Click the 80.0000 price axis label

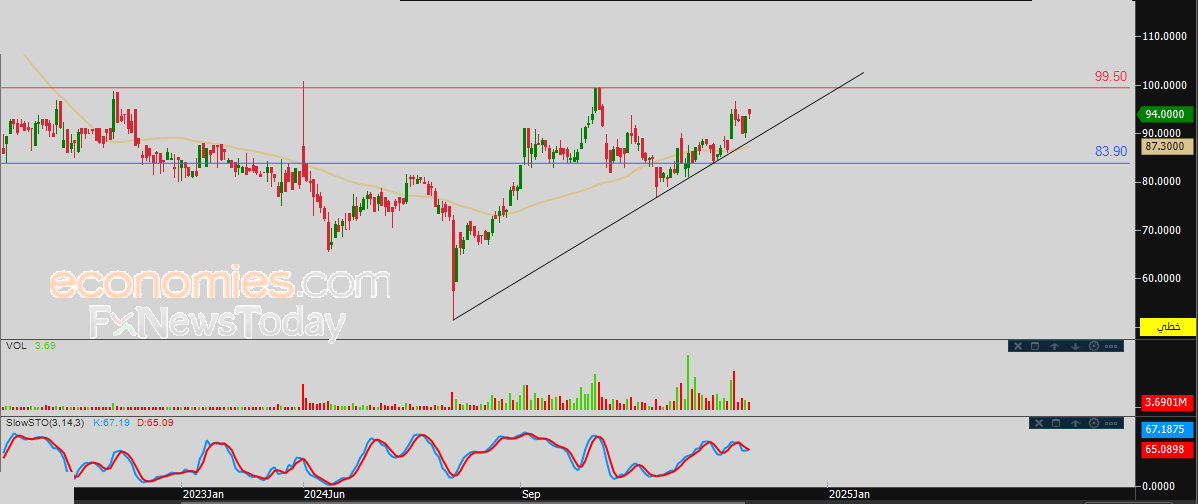(1163, 181)
